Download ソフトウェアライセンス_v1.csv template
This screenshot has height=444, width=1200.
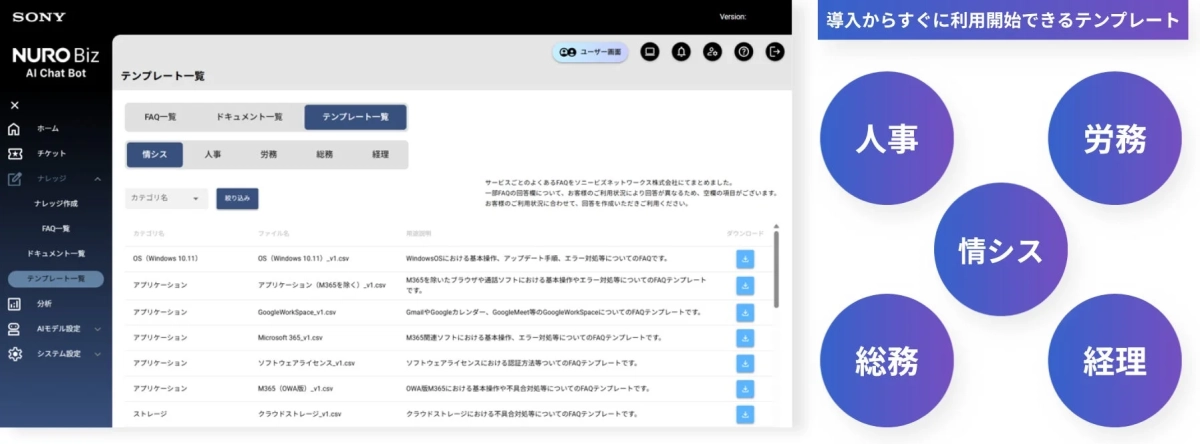(745, 362)
